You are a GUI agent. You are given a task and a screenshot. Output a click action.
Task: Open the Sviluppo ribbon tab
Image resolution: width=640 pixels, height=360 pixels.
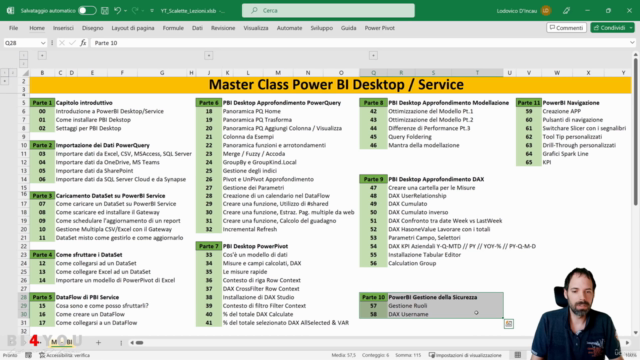coord(322,28)
